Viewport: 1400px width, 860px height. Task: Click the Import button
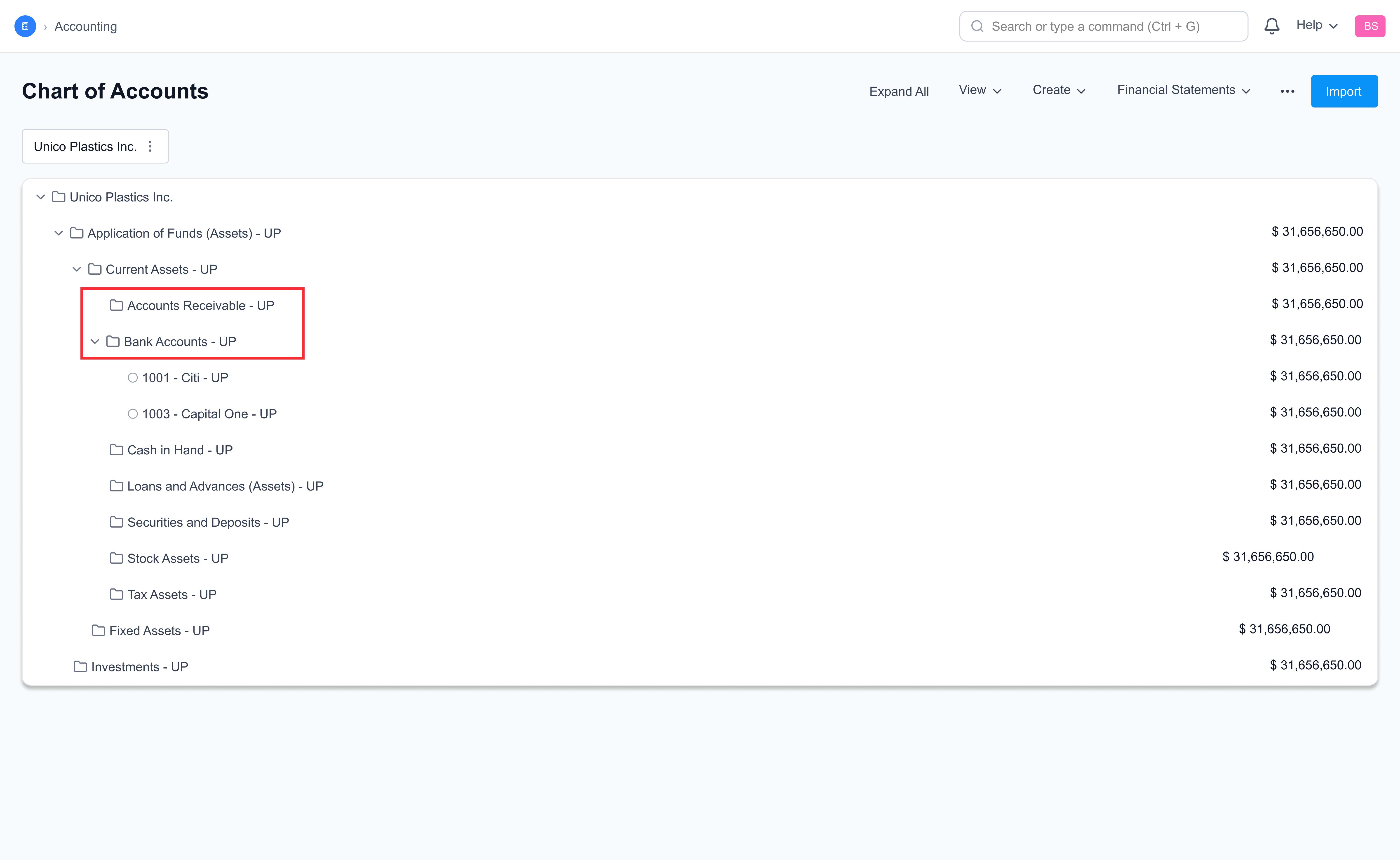tap(1344, 91)
